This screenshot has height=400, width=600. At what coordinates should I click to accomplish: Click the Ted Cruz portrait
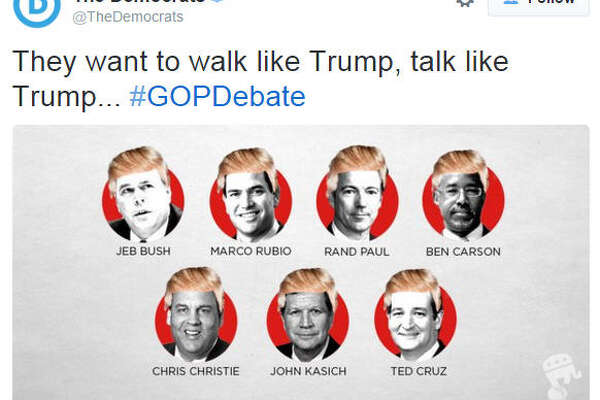click(x=416, y=315)
